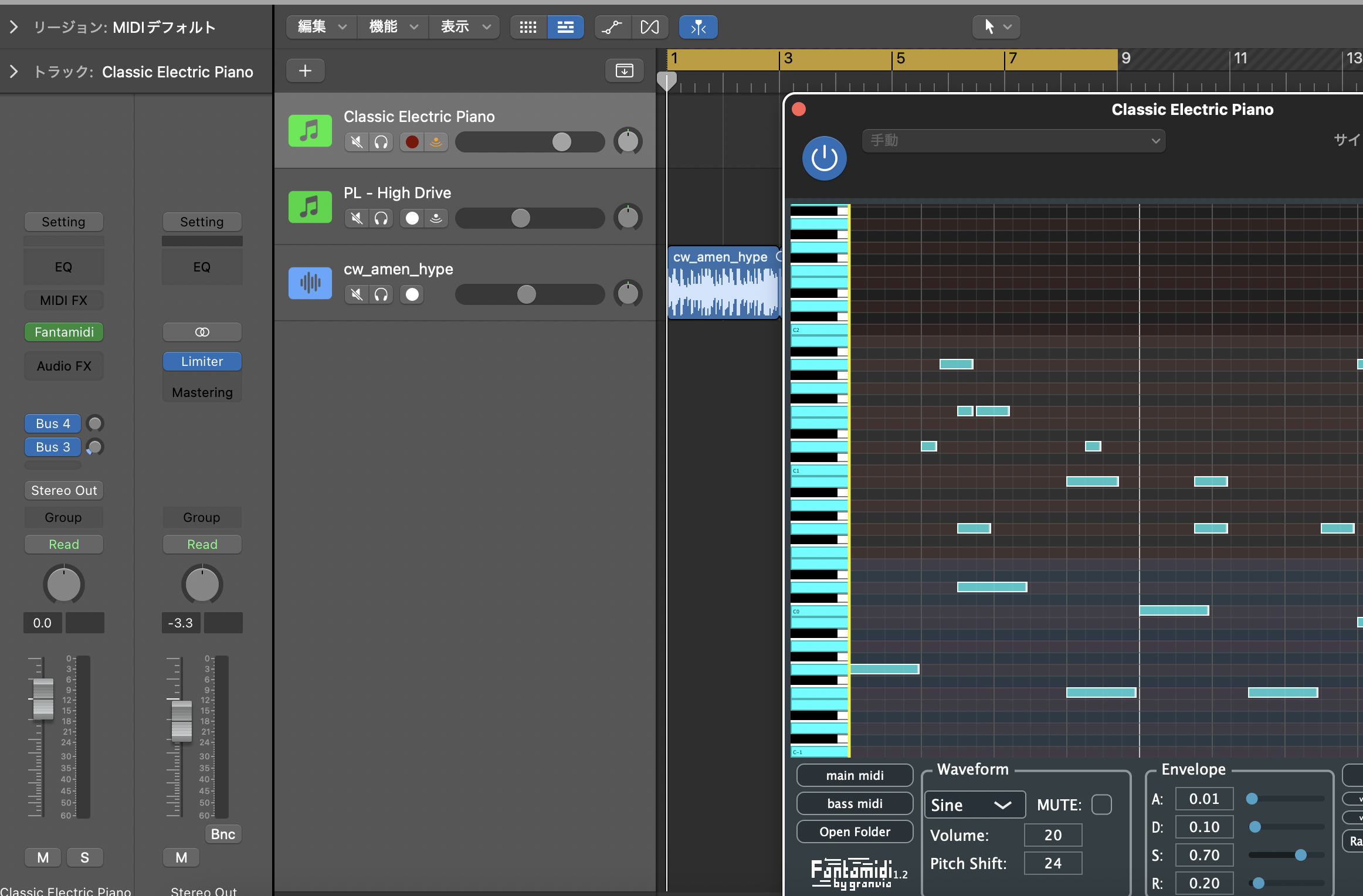
Task: Collapse the リージョン disclosure triangle
Action: click(13, 27)
